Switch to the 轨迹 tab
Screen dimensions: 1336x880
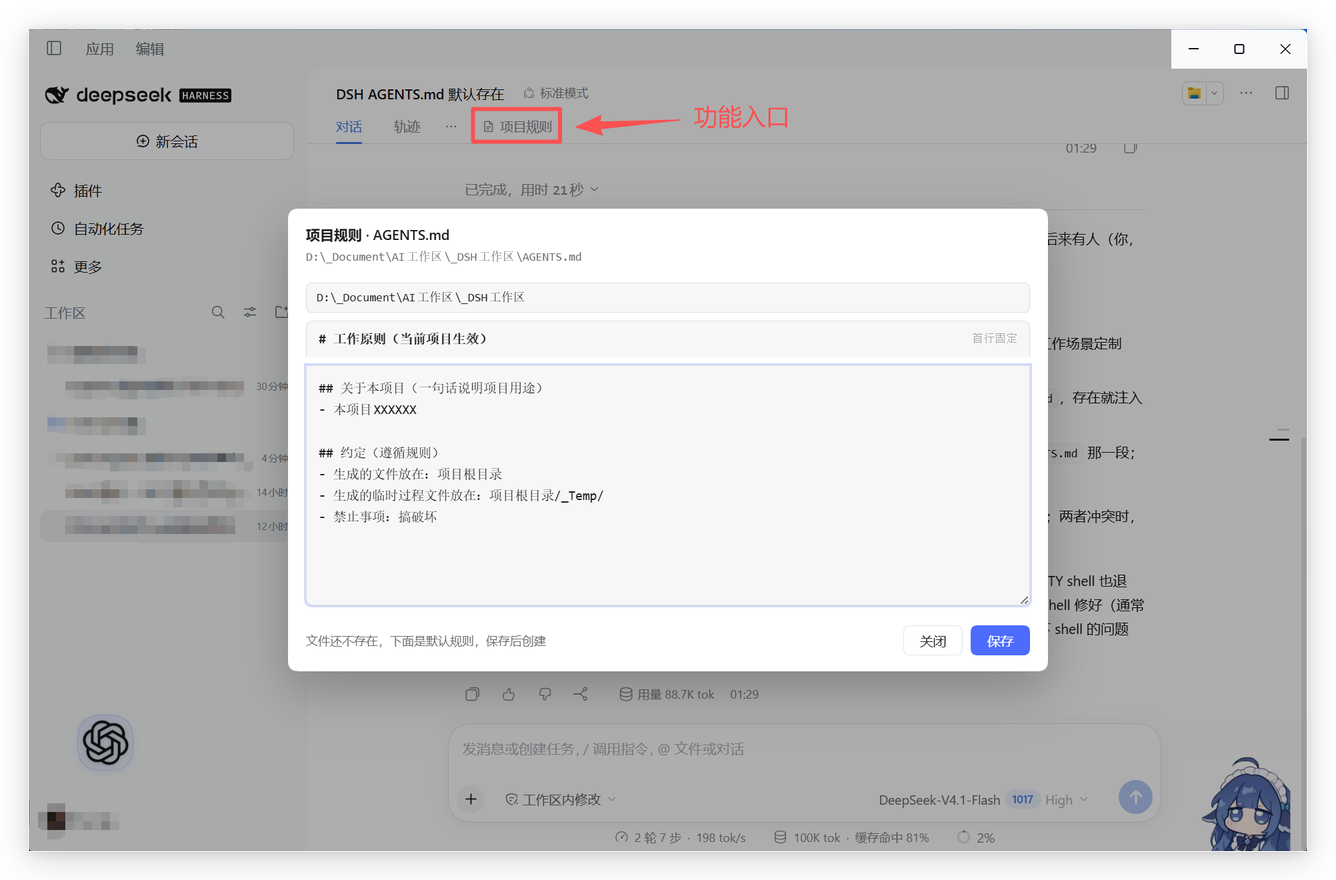[x=407, y=127]
